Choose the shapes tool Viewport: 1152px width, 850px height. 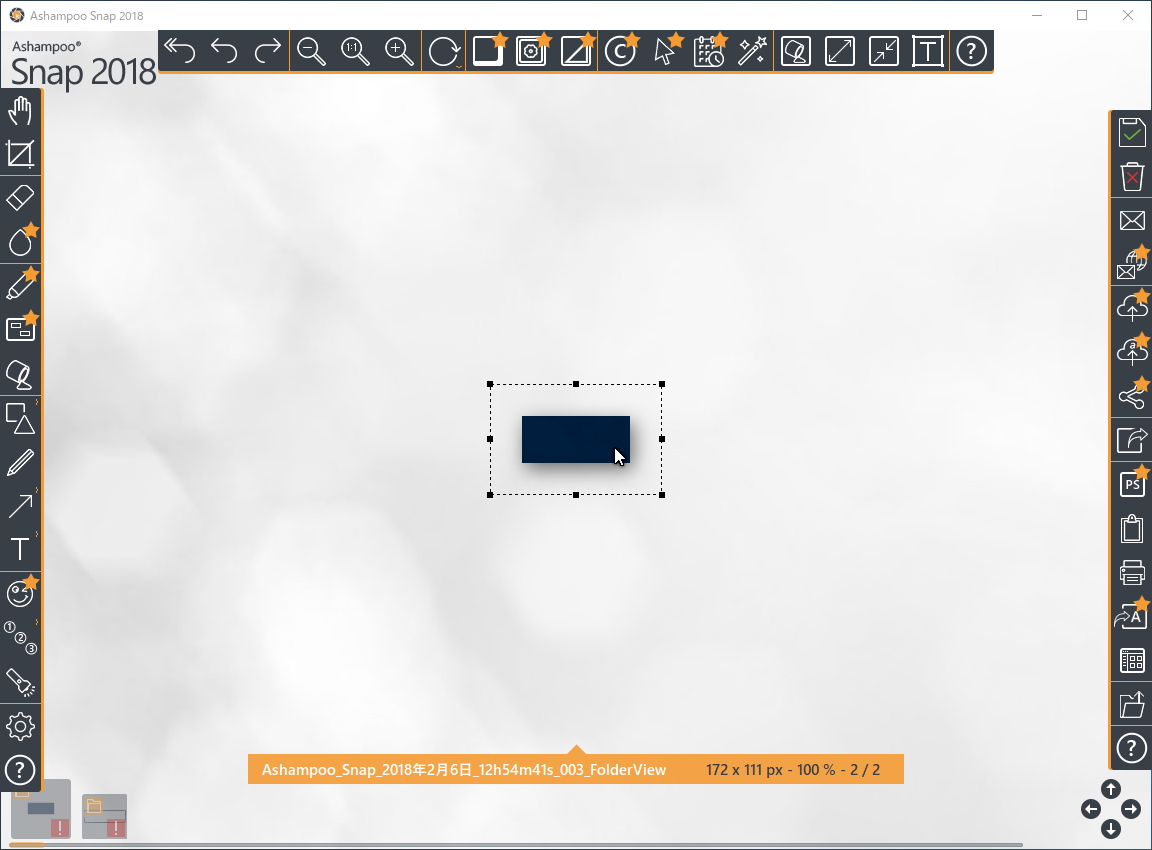20,418
